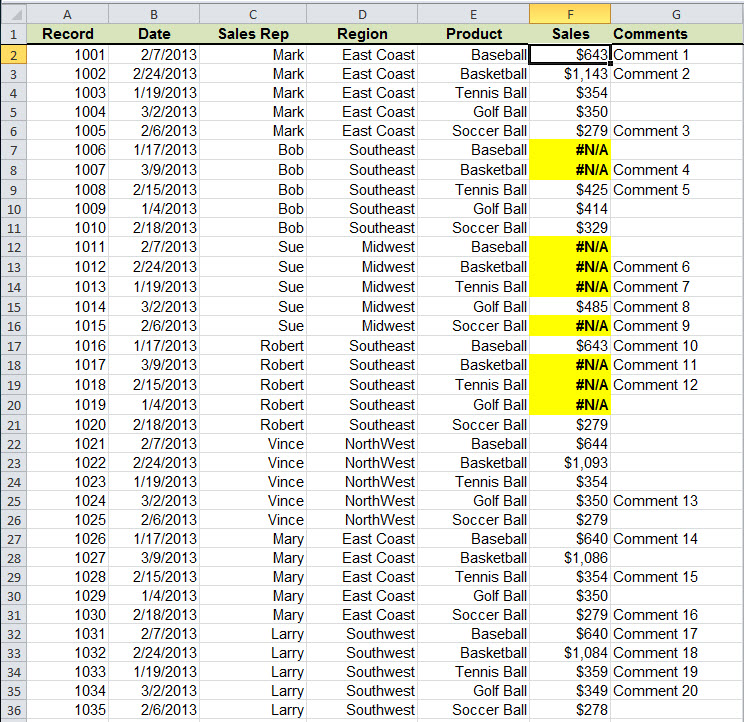Select record number 1010 cell

pyautogui.click(x=68, y=228)
